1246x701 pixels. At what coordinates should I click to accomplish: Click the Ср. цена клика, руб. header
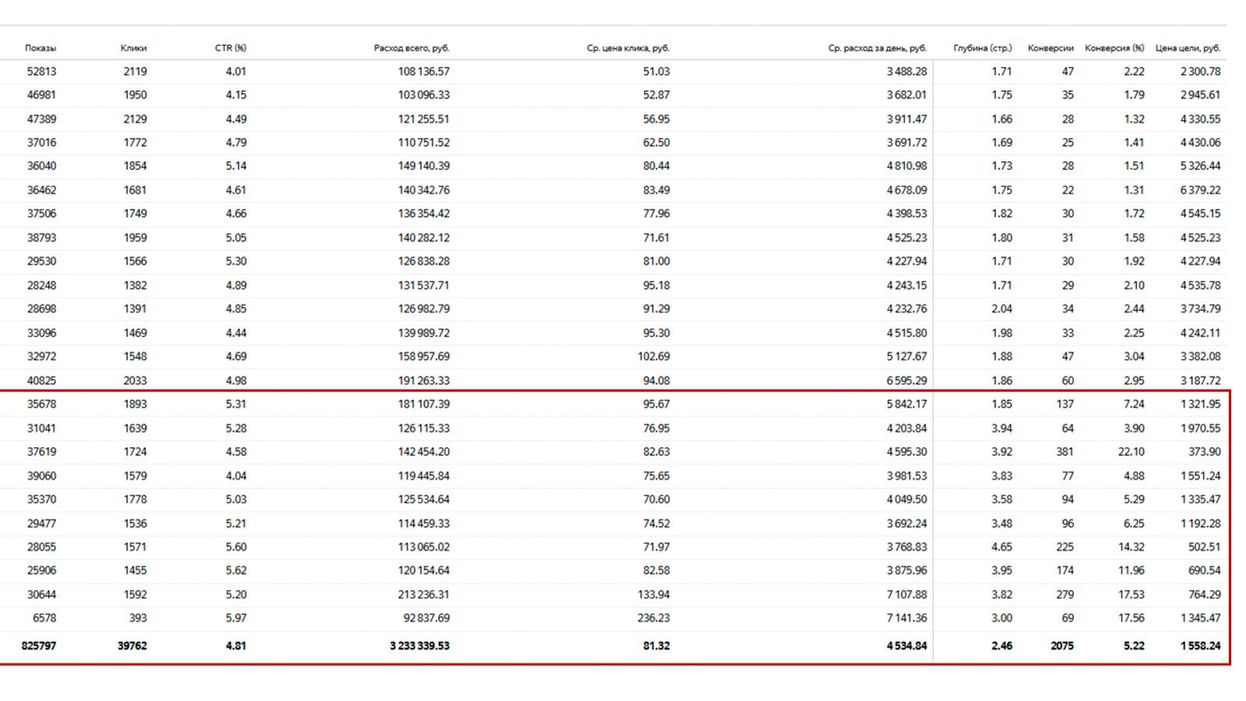pos(628,48)
